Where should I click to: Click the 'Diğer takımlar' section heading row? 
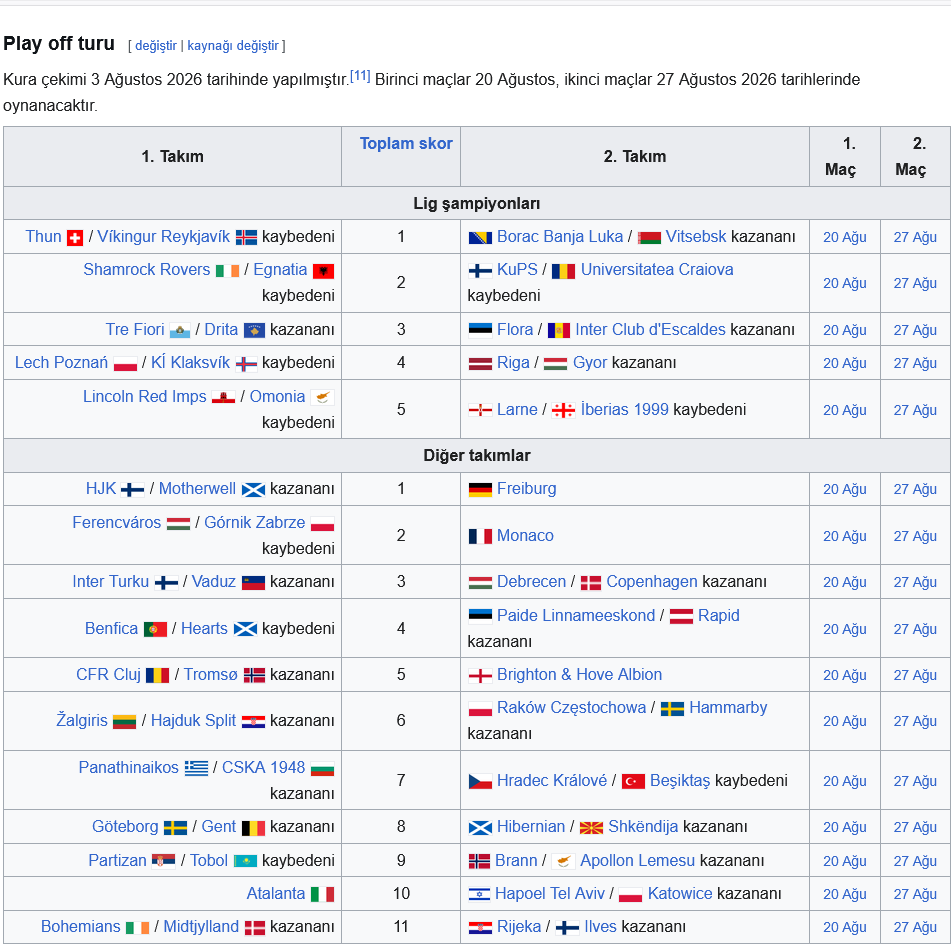click(x=477, y=455)
